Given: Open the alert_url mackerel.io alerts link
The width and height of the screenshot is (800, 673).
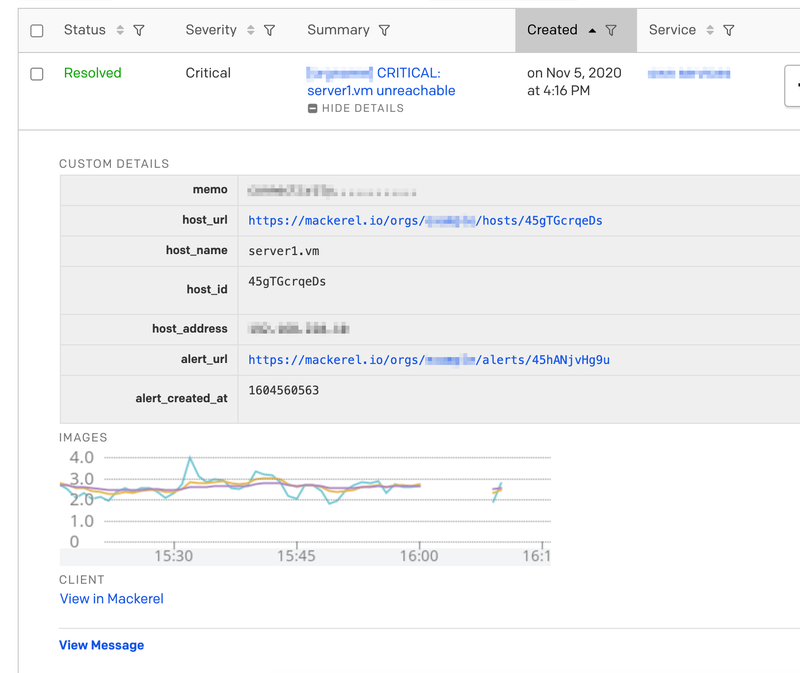Looking at the screenshot, I should [429, 360].
